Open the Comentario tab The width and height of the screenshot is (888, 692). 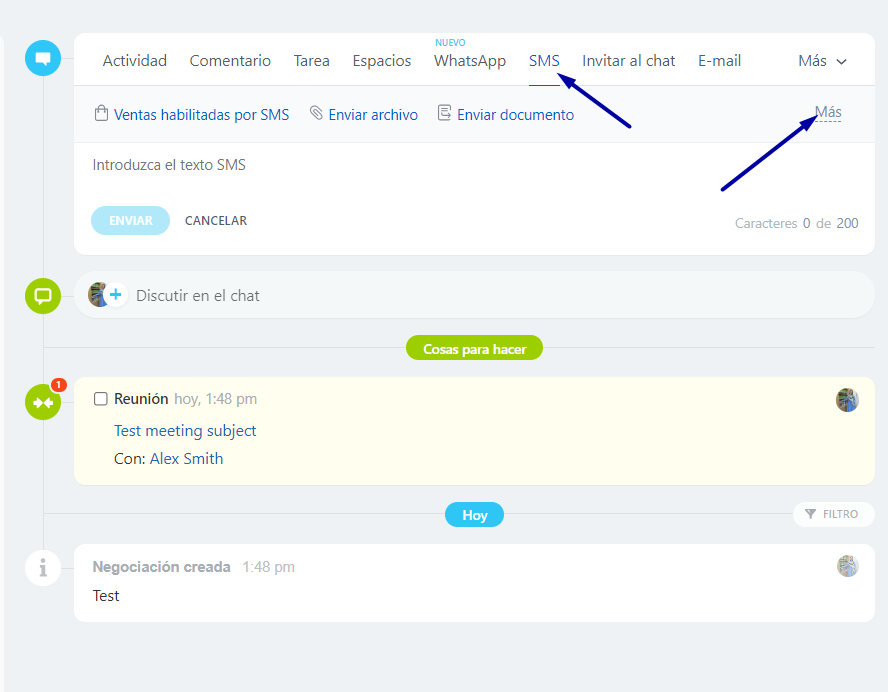(230, 61)
